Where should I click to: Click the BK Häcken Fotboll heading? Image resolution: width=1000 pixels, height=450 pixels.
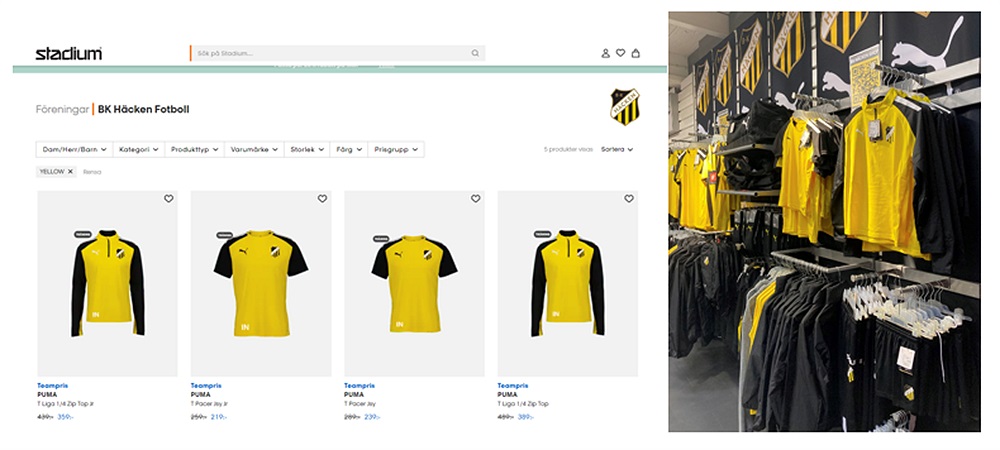coord(143,109)
